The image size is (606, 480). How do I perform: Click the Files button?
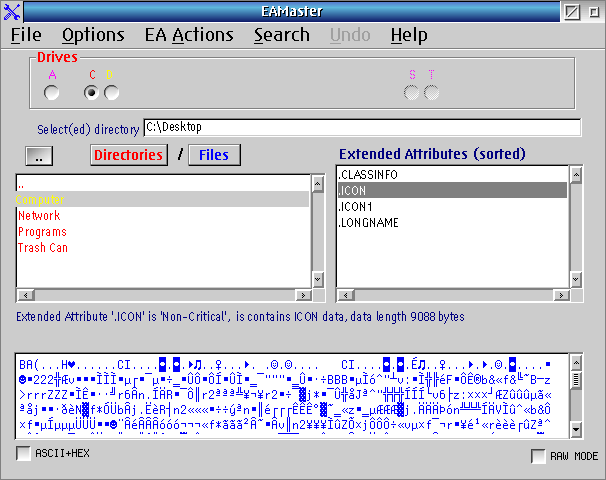(214, 155)
